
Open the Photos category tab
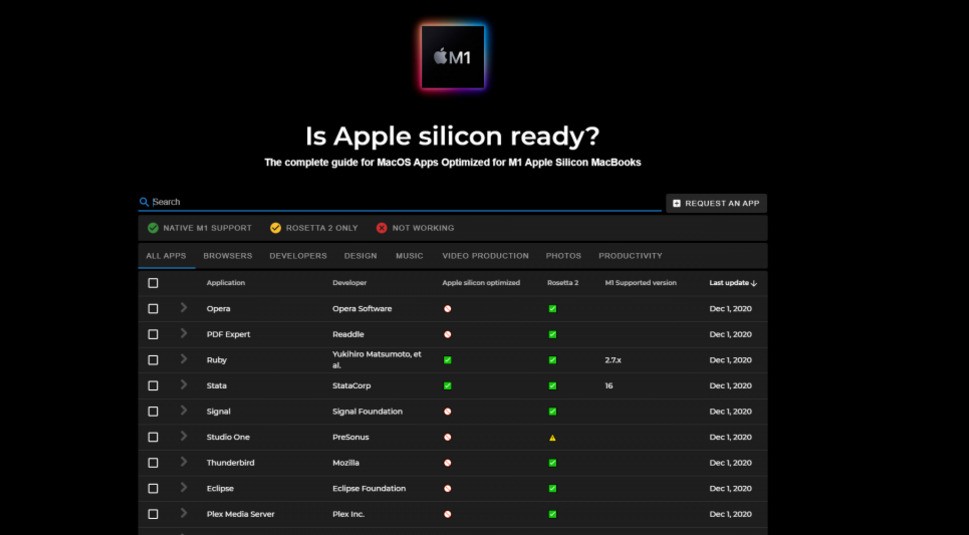click(563, 256)
